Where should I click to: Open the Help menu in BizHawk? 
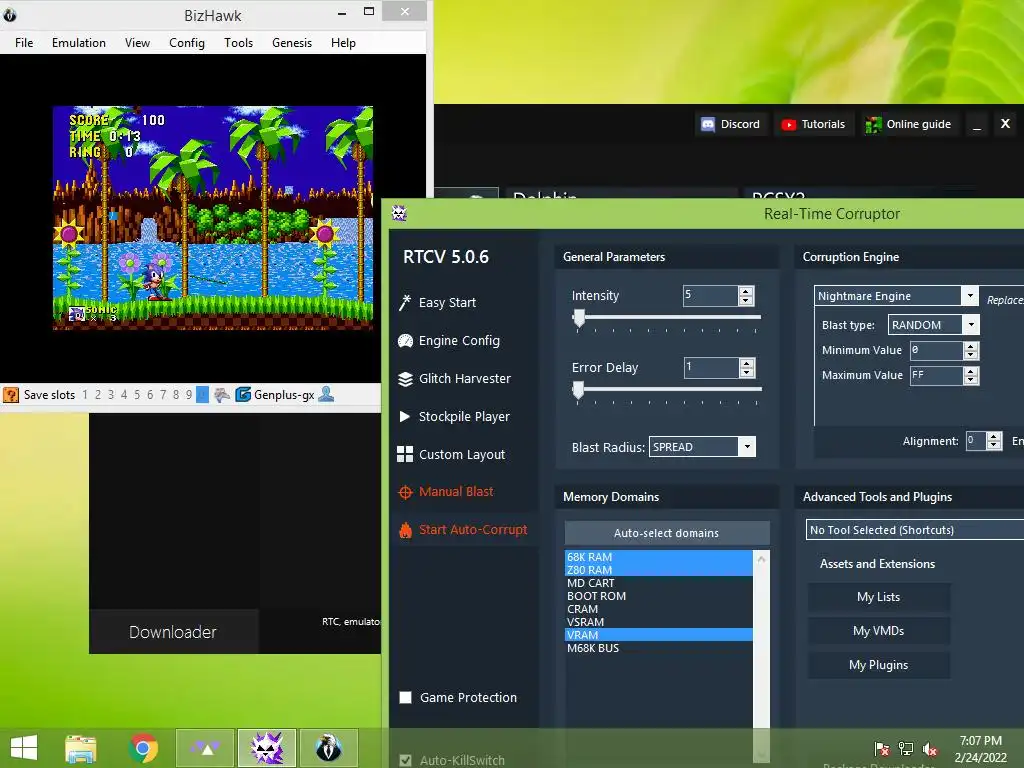343,42
